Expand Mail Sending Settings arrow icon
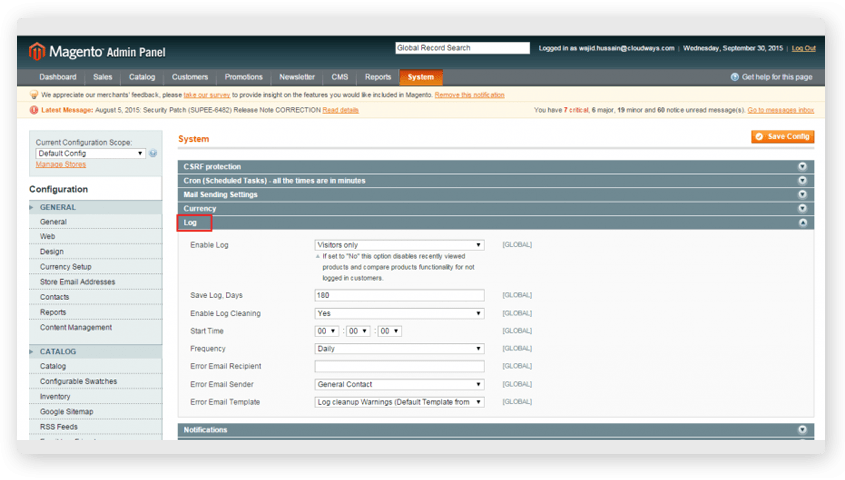This screenshot has width=845, height=480. (x=802, y=194)
